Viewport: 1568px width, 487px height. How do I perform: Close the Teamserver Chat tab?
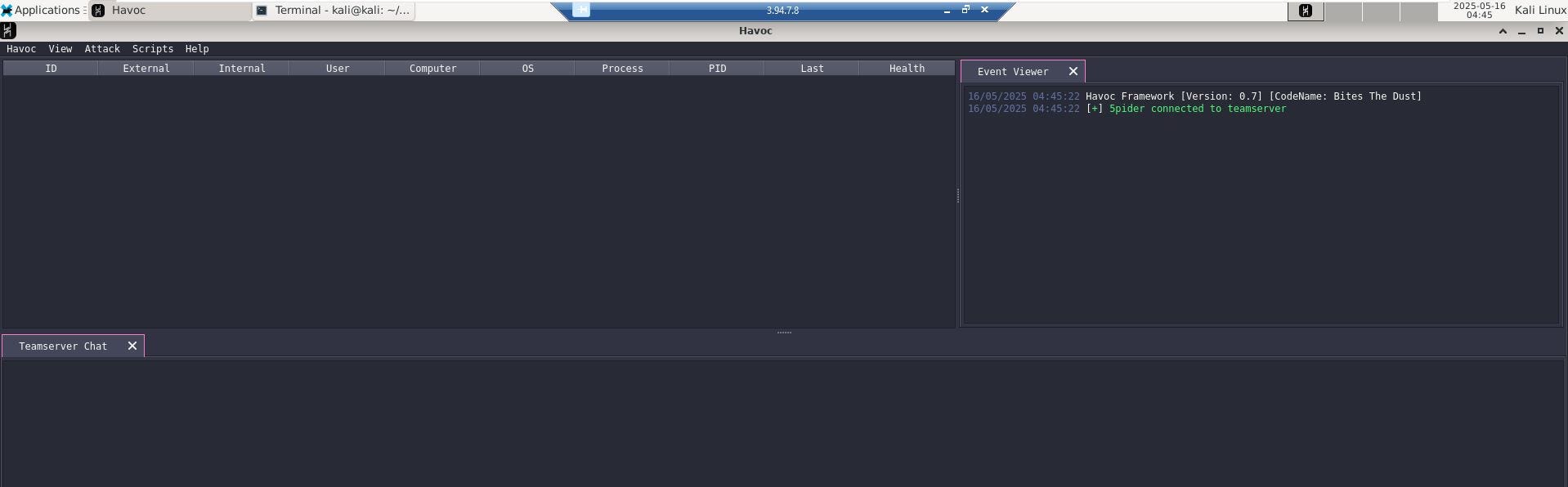(x=132, y=346)
